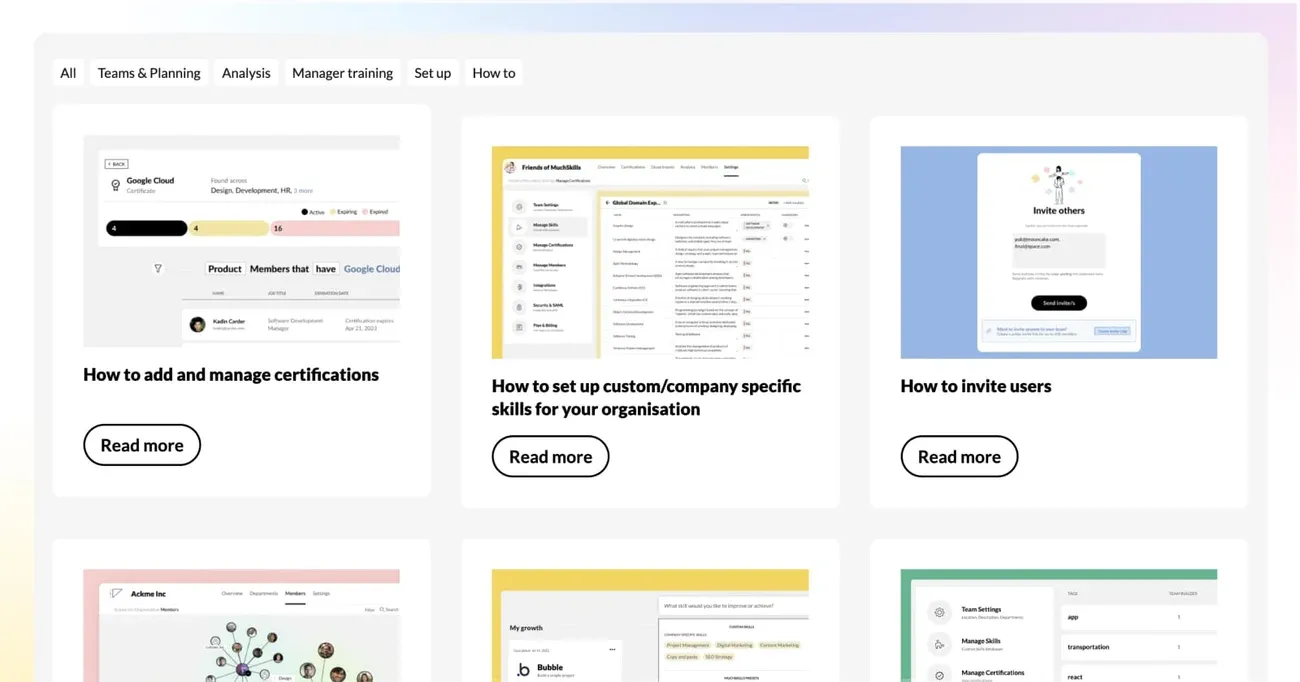
Task: Open the Invite others thumbnail image
Action: pos(1059,252)
